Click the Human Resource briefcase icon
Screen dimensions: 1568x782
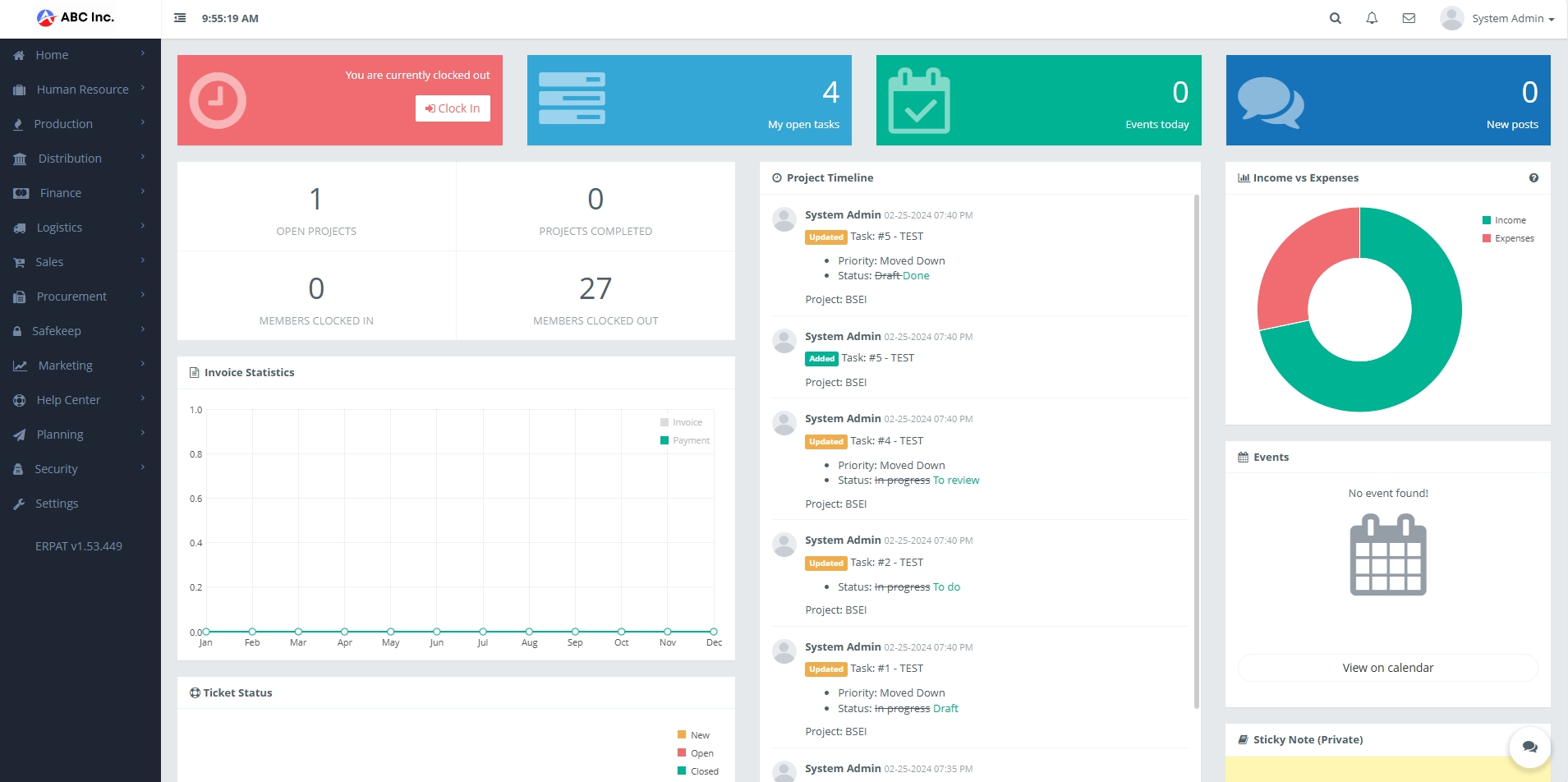[x=20, y=90]
